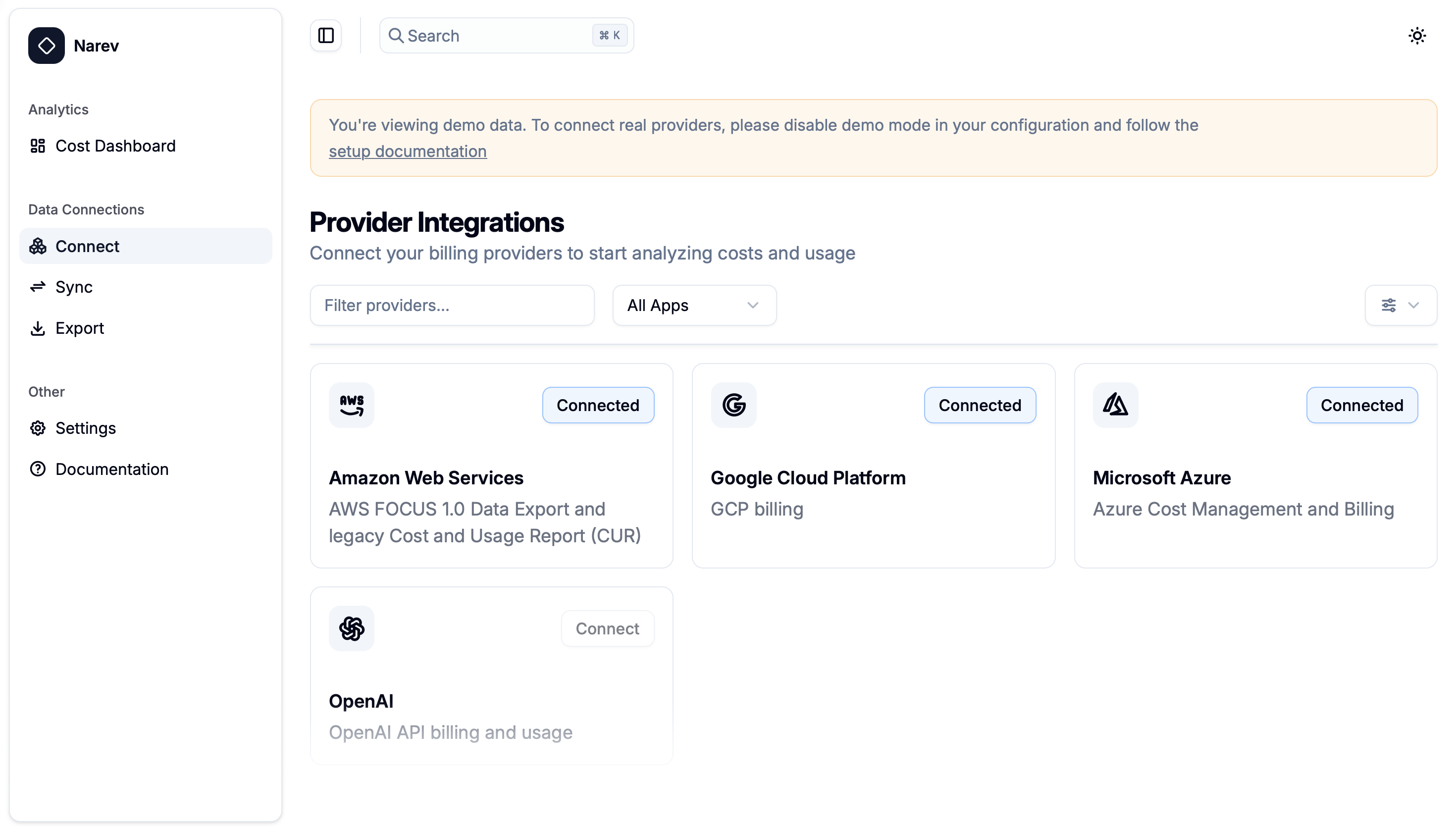This screenshot has height=831, width=1456.
Task: Click Connect button on the OpenAI card
Action: coord(607,628)
